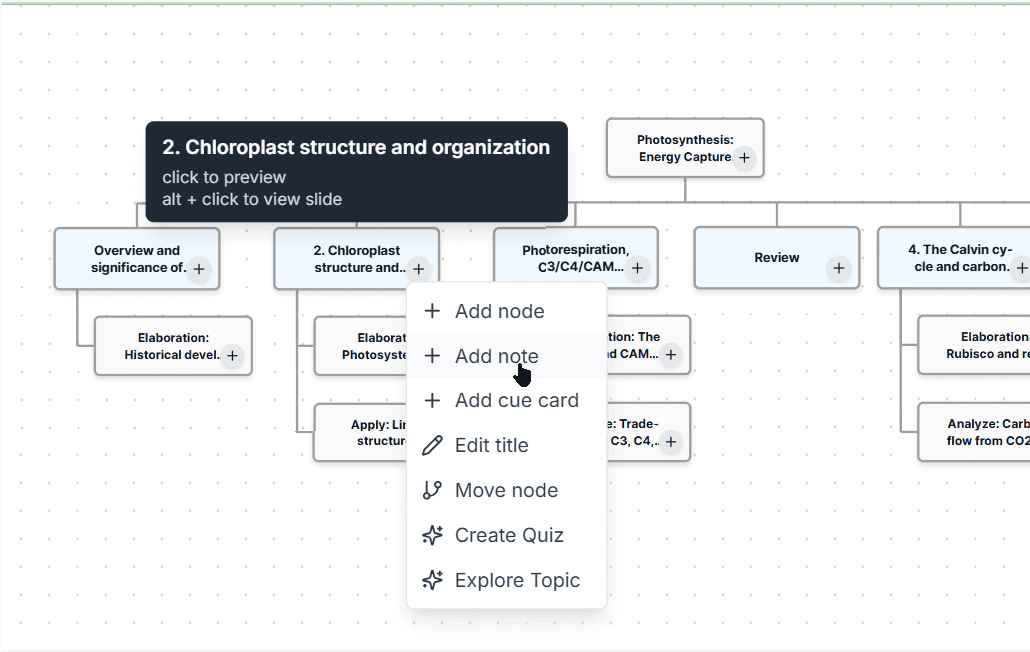The image size is (1030, 652).
Task: Click the plus icon on Photosynthesis: Energy Capture node
Action: [x=744, y=158]
